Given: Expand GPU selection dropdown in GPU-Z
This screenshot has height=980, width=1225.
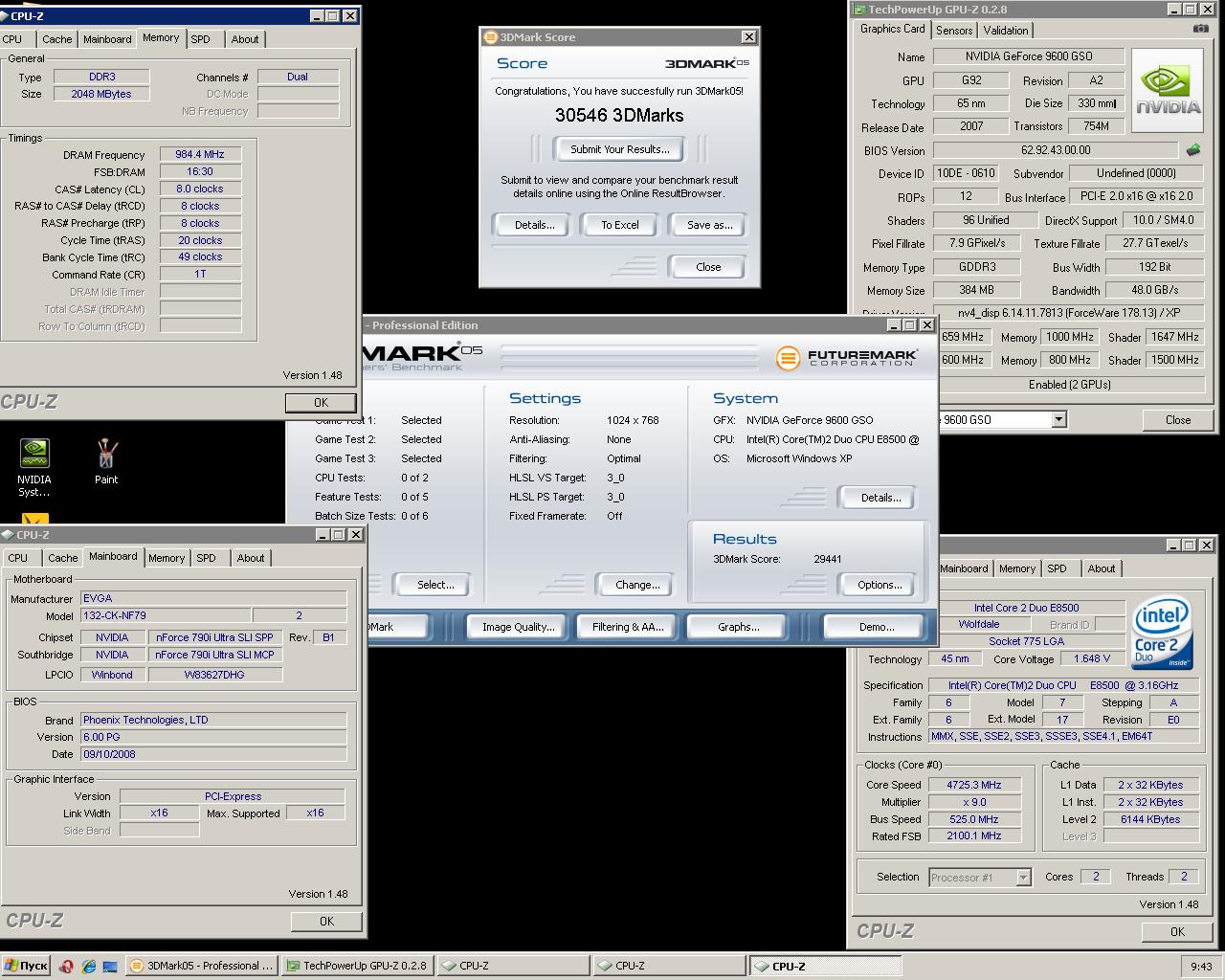Looking at the screenshot, I should tap(1058, 419).
